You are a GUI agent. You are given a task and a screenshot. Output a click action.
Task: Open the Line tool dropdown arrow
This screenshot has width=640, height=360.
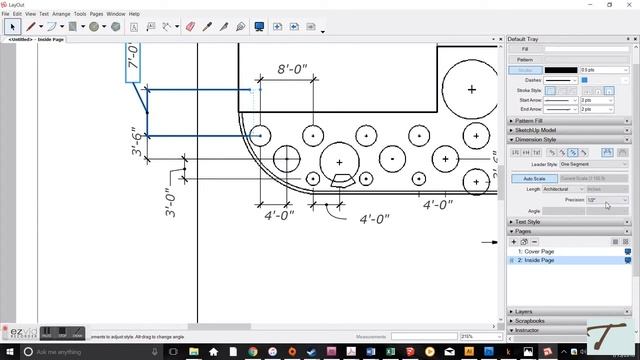pos(41,27)
